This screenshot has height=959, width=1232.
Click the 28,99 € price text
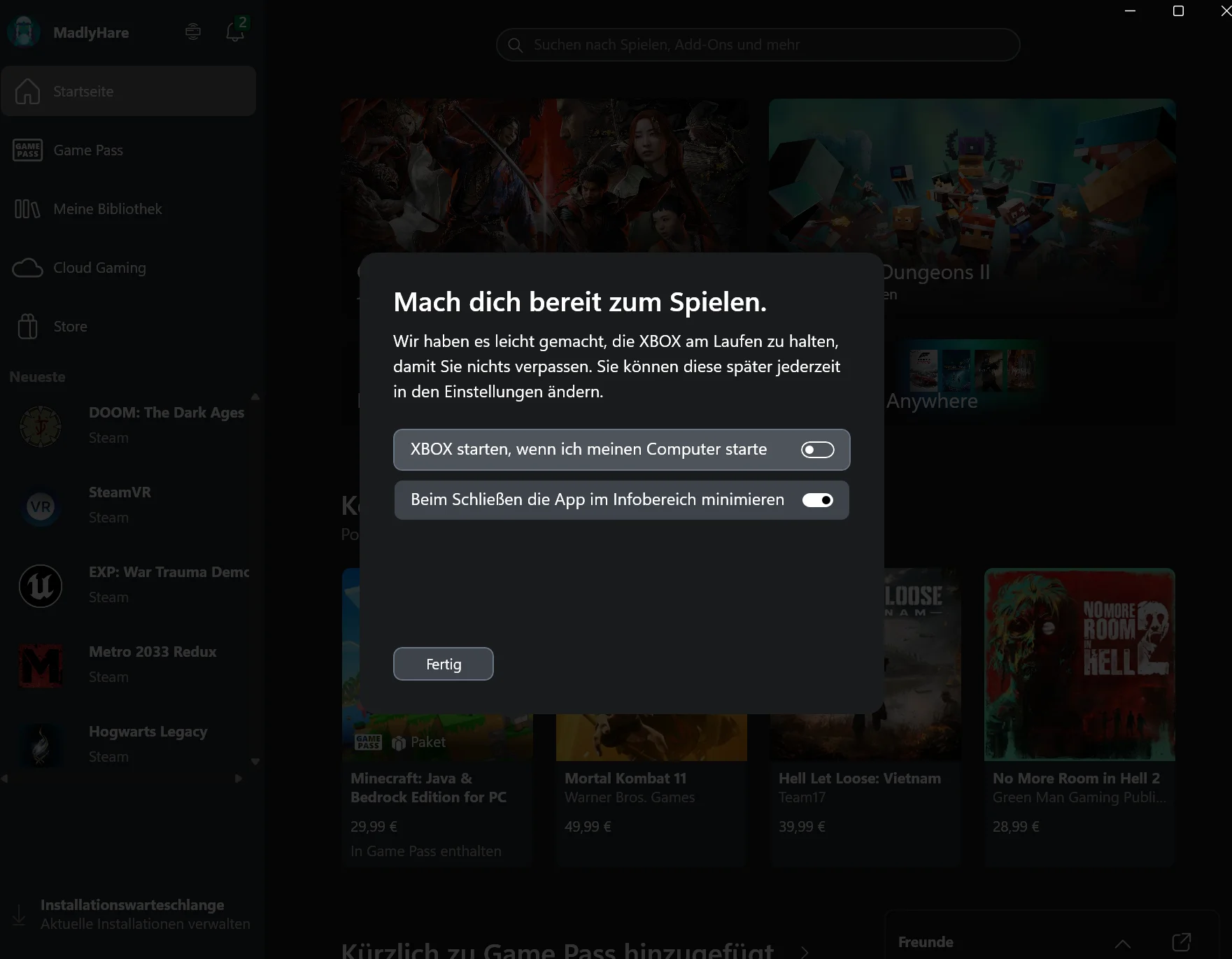1016,827
